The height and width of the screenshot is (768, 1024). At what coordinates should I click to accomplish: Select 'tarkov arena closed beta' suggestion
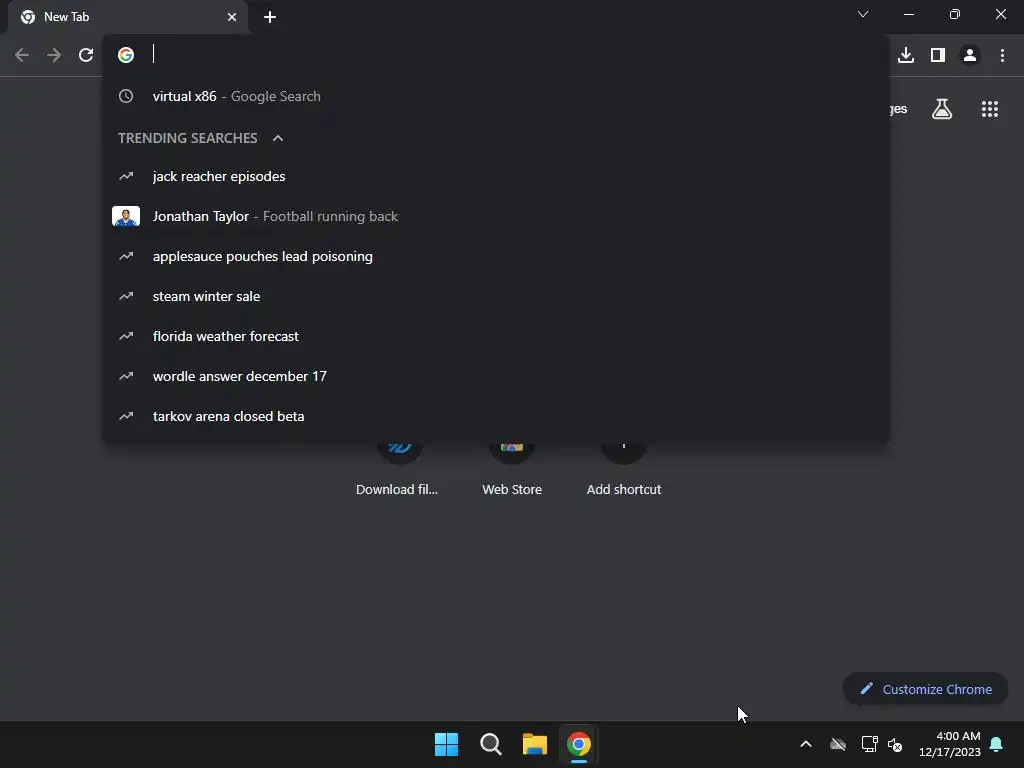click(x=496, y=416)
